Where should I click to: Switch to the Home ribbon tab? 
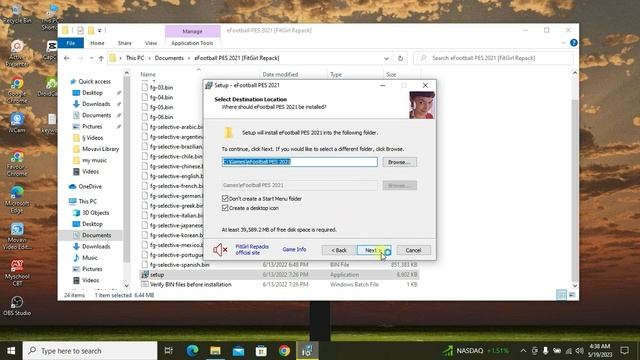tap(97, 43)
